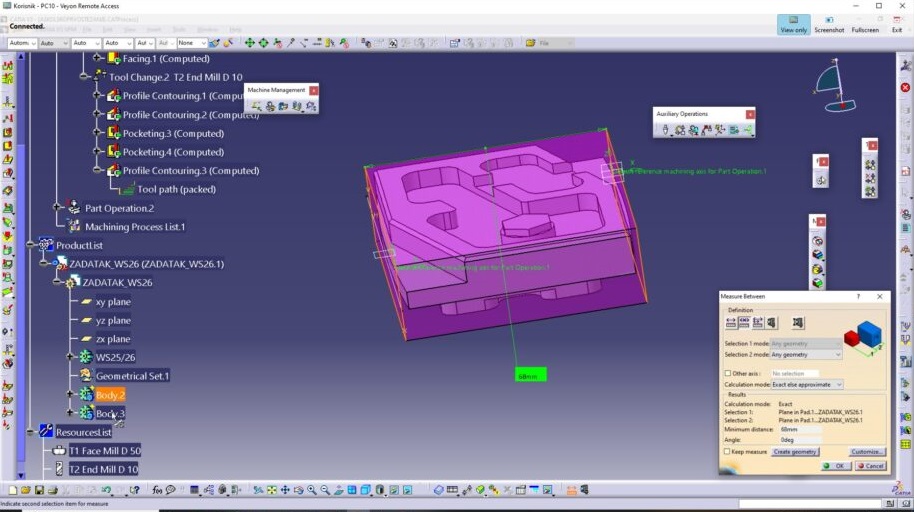Collapse the ProductList tree node
914x512 pixels.
(30, 245)
